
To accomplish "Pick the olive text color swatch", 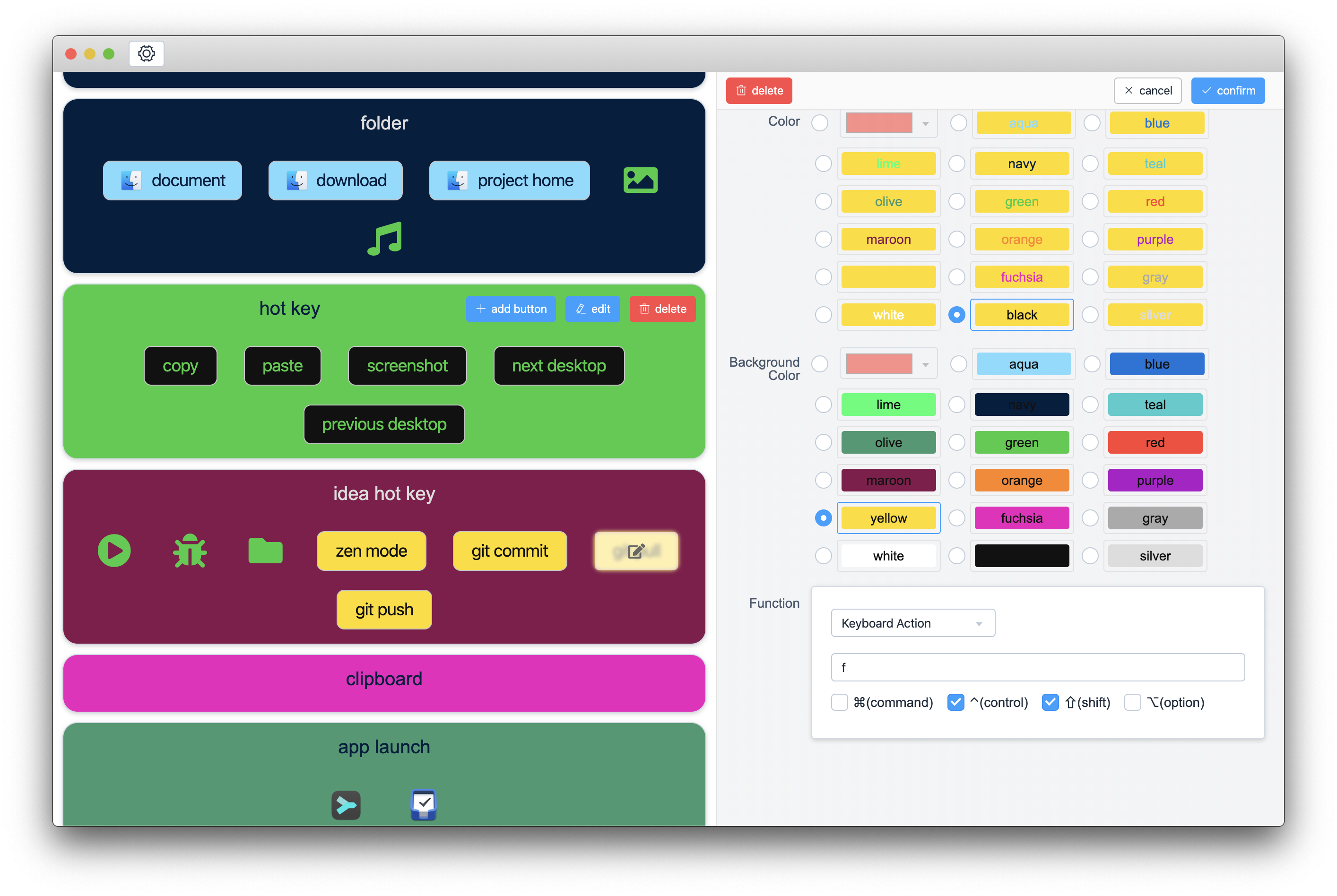I will click(x=888, y=201).
